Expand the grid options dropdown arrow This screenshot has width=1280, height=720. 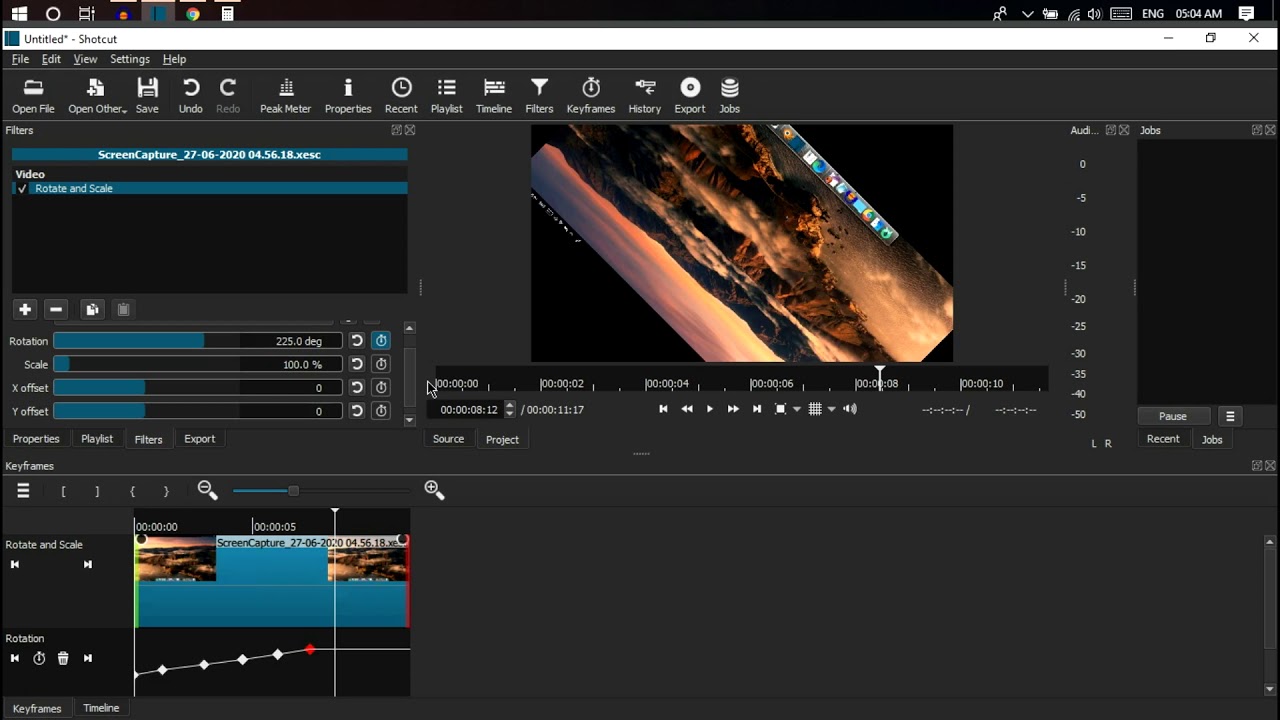coord(831,409)
